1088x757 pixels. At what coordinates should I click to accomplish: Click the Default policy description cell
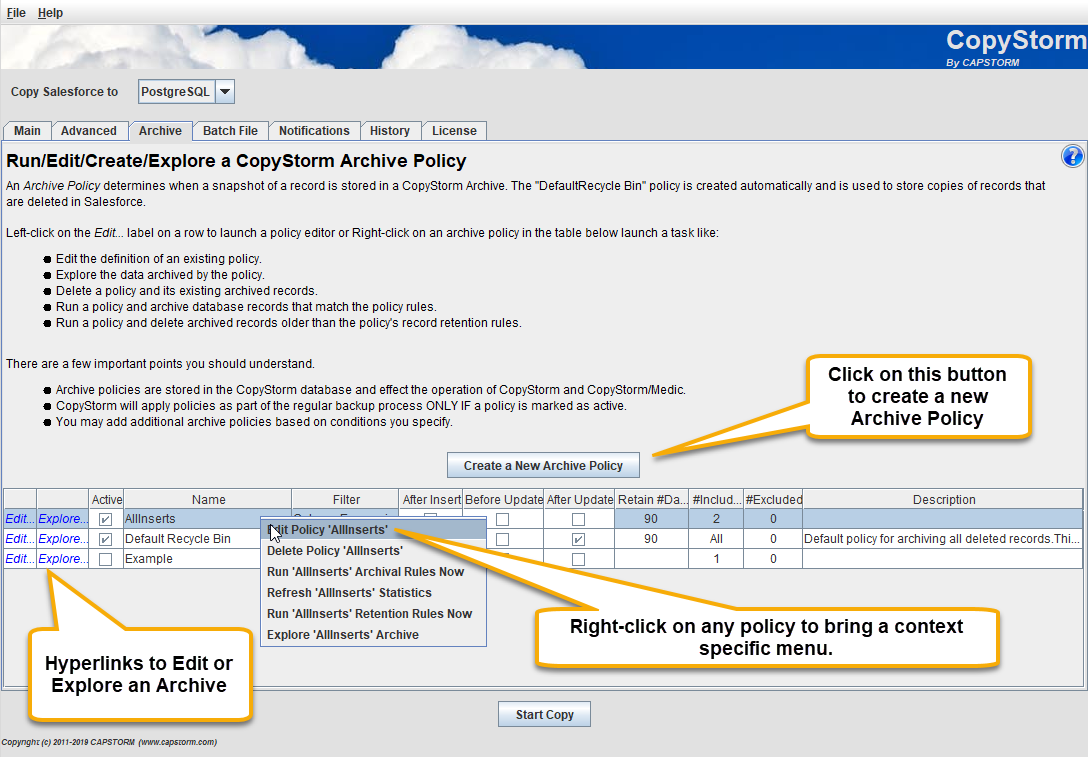pos(942,538)
